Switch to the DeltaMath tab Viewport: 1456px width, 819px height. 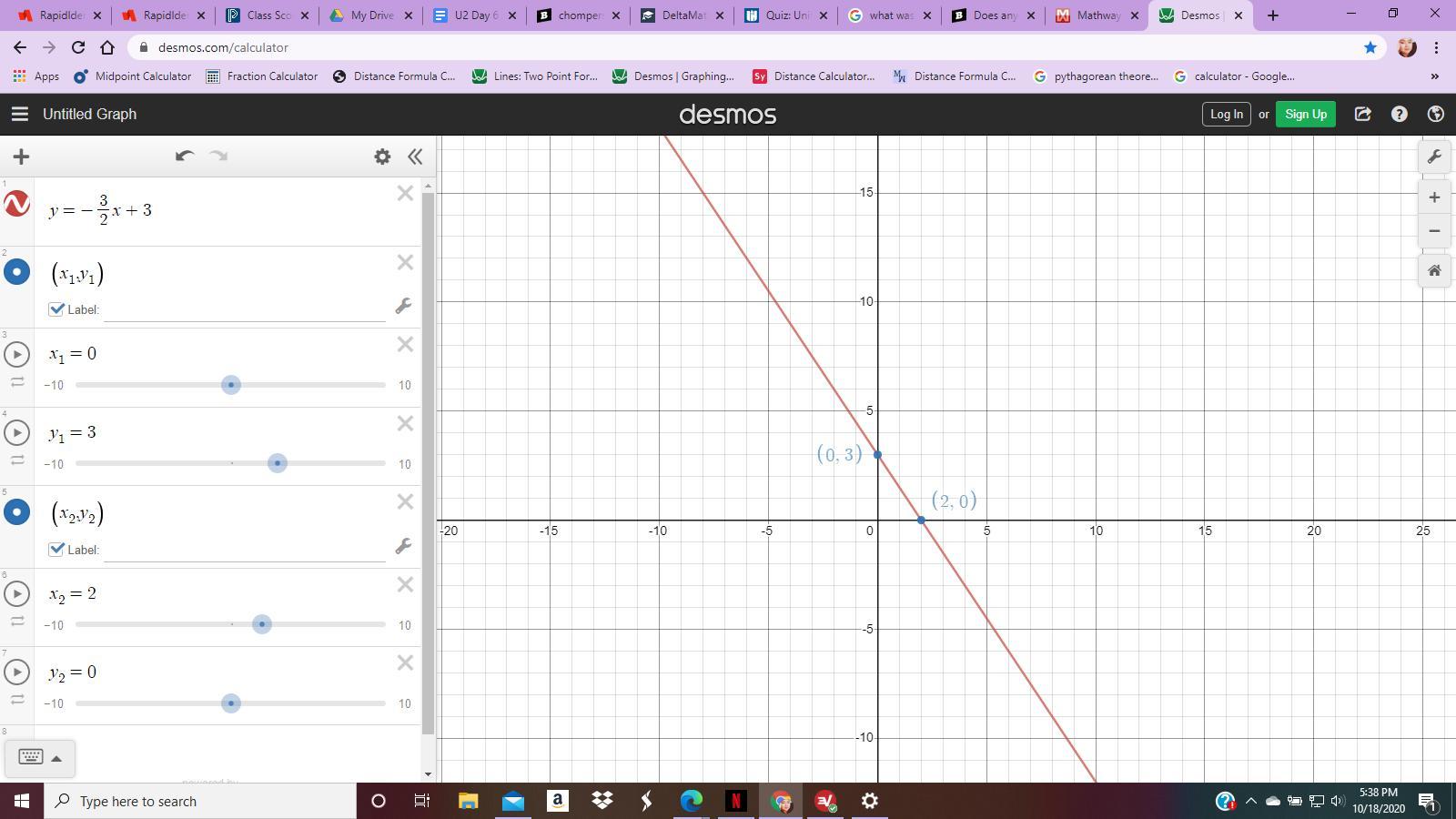coord(683,15)
